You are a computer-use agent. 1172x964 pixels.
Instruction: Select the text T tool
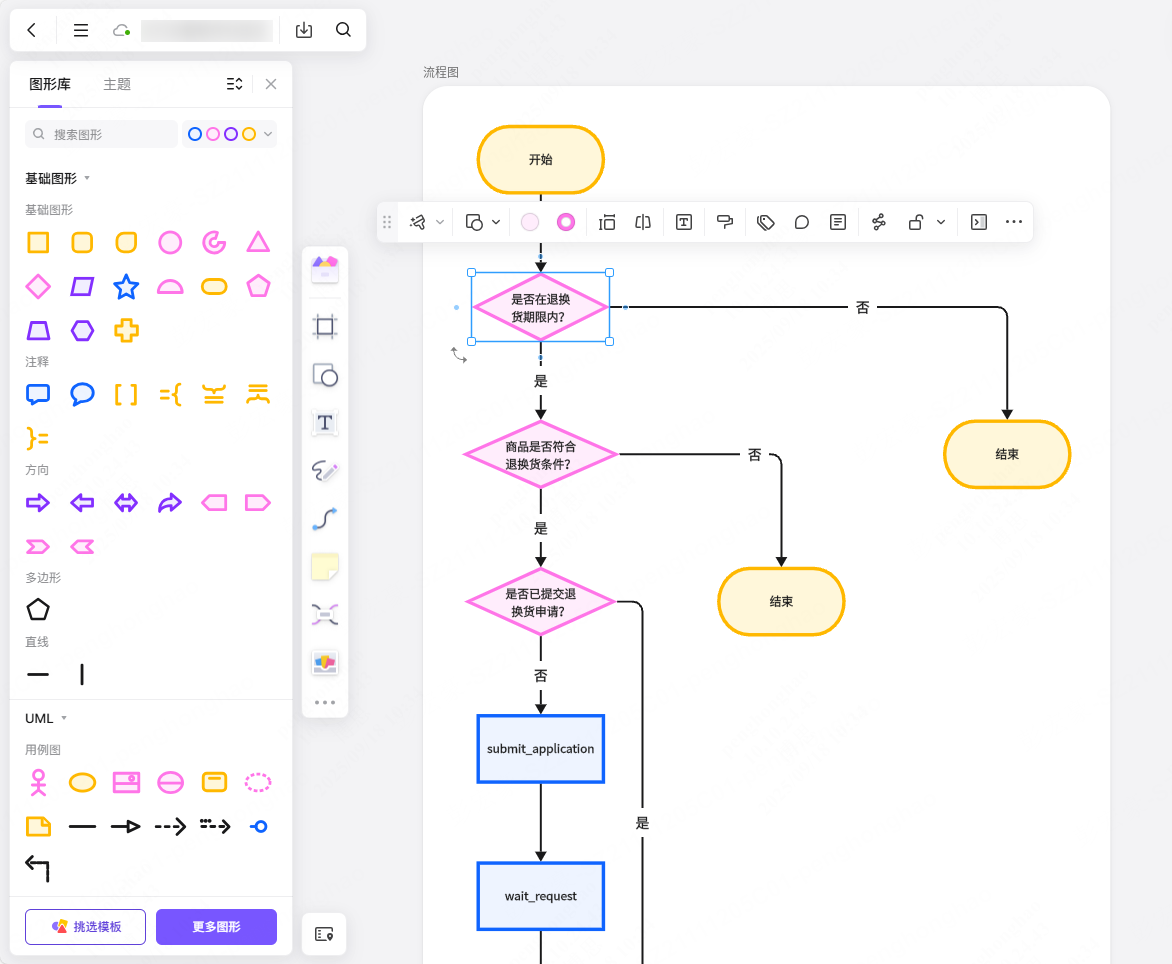point(325,423)
